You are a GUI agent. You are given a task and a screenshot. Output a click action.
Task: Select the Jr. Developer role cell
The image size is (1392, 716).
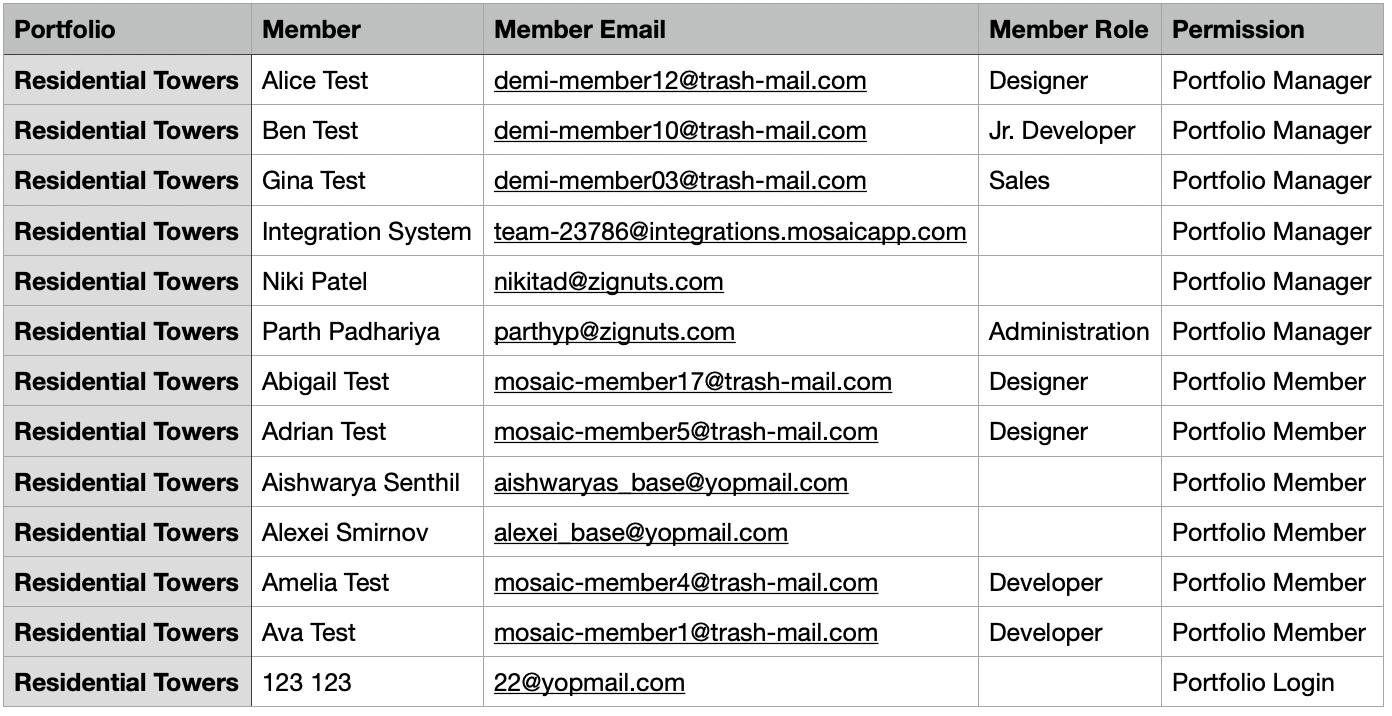[x=1069, y=130]
